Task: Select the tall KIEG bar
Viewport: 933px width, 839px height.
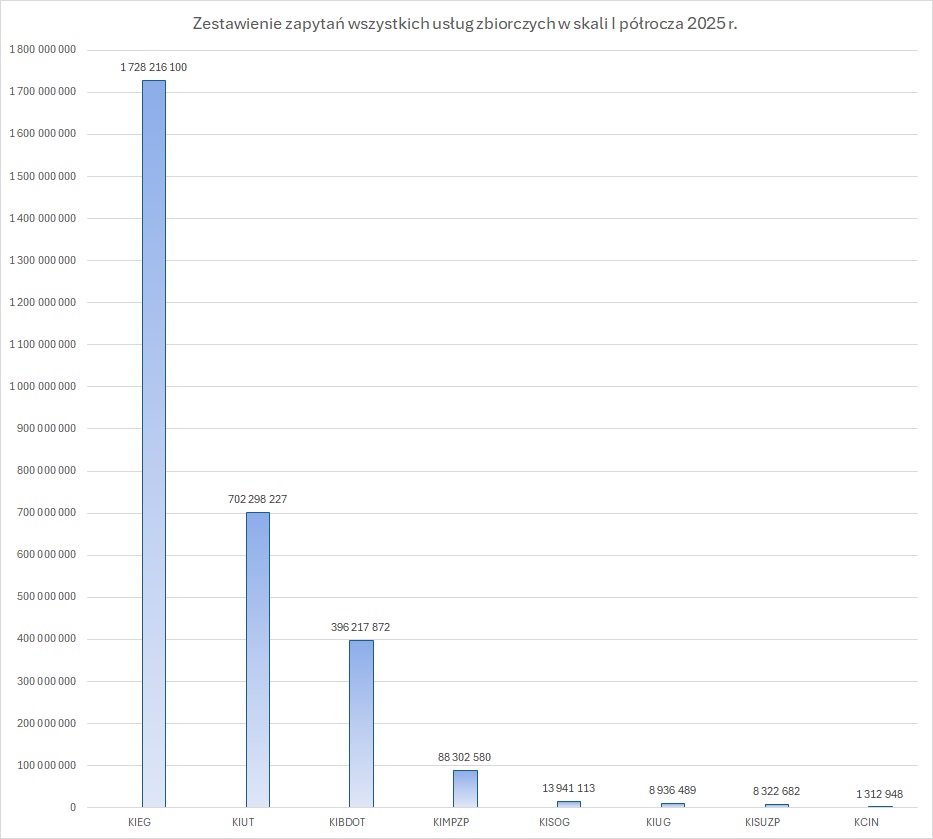Action: point(154,440)
